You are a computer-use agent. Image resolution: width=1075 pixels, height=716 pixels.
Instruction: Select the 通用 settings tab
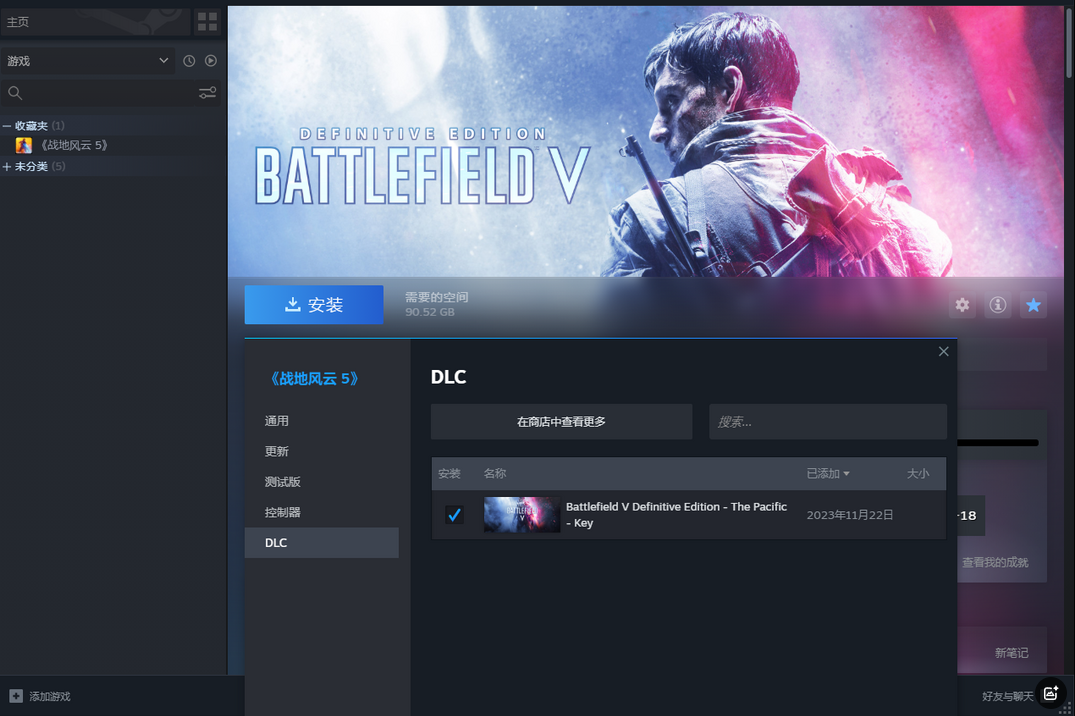[322, 421]
